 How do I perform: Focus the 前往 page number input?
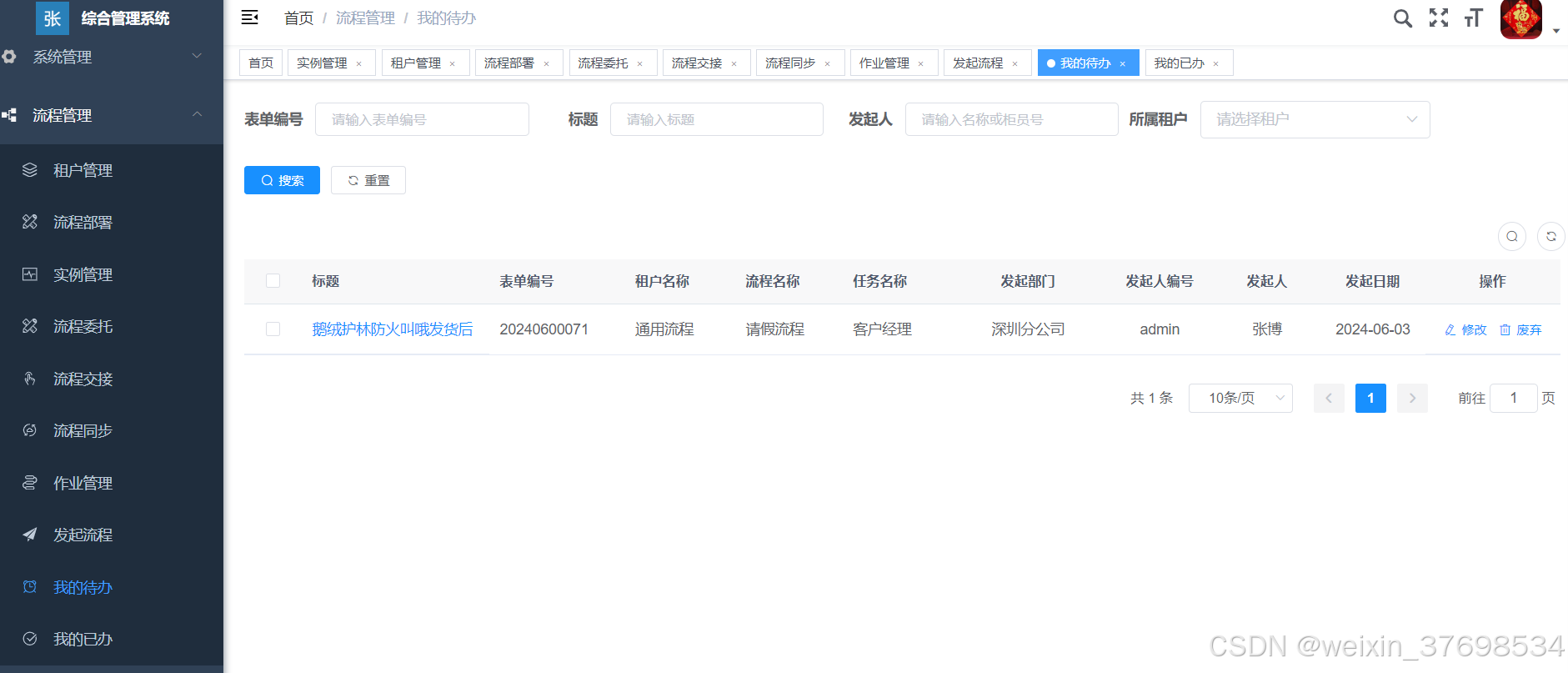1514,398
